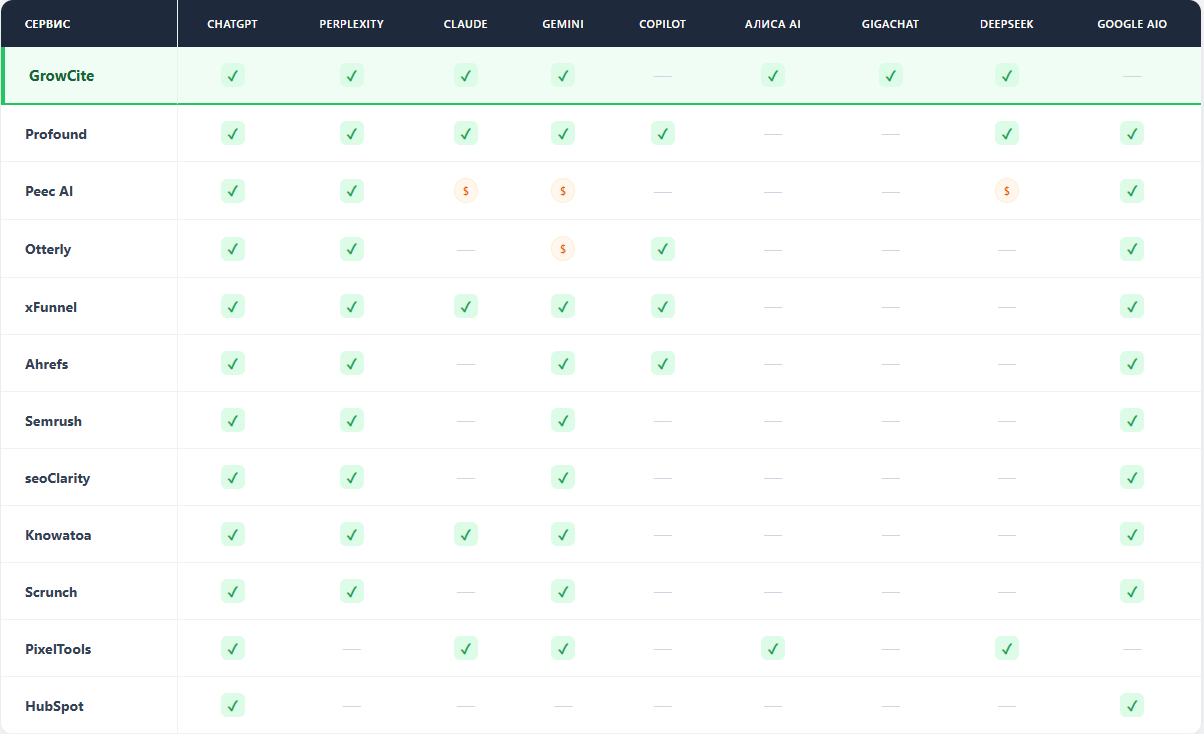Click the GigaChat column header
Viewport: 1204px width, 734px height.
point(890,24)
